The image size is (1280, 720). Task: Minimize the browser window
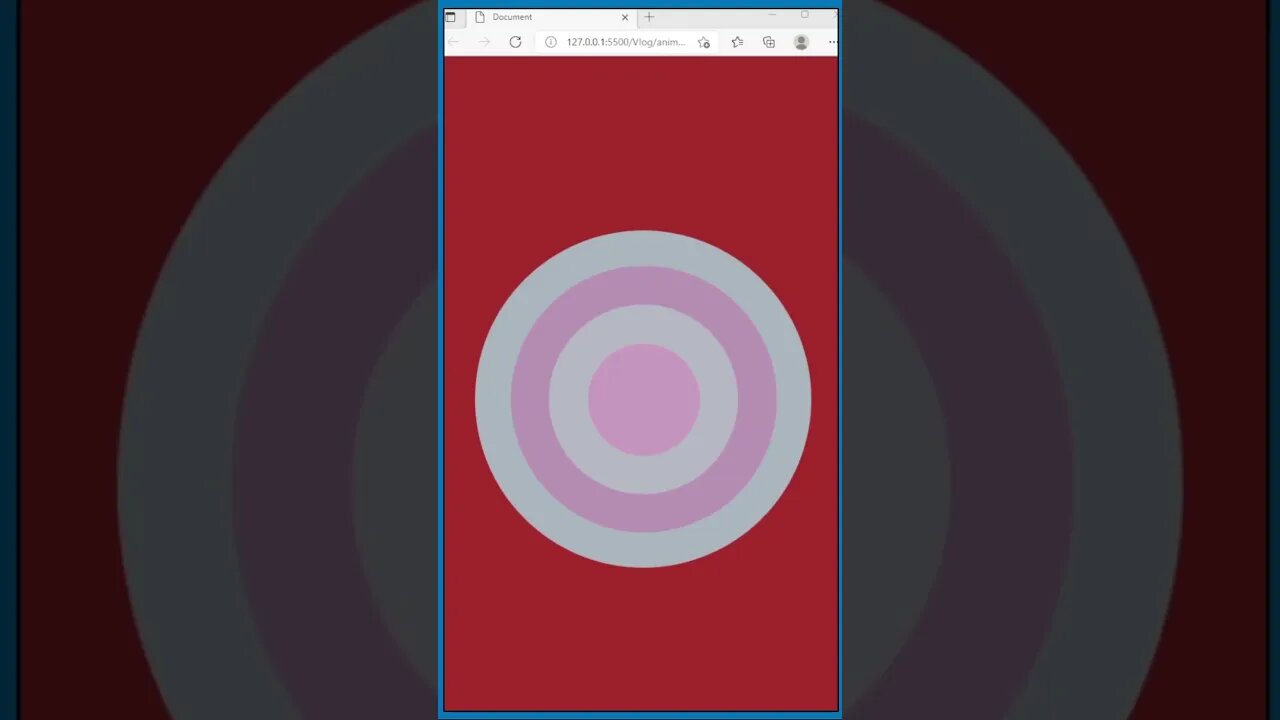772,15
